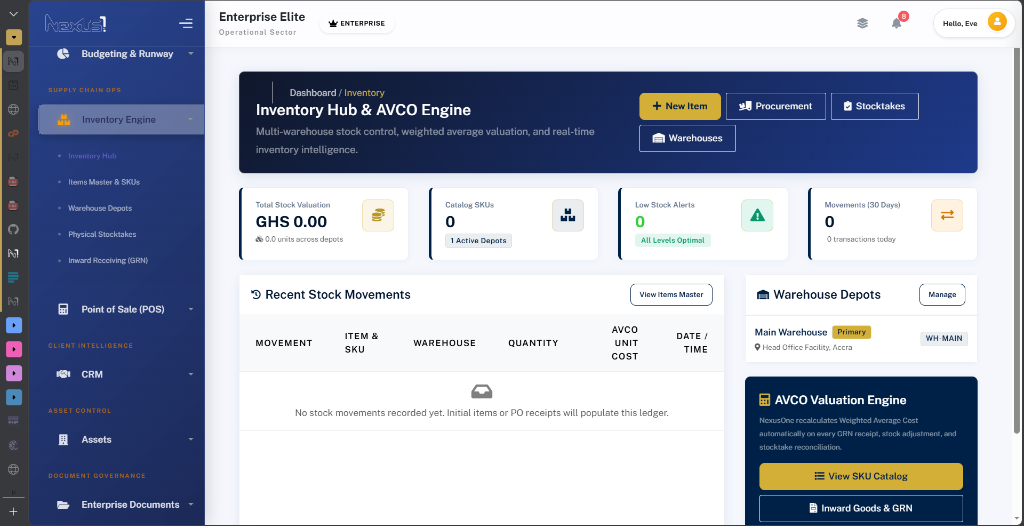Click the history icon beside Recent Stock Movements

point(256,295)
